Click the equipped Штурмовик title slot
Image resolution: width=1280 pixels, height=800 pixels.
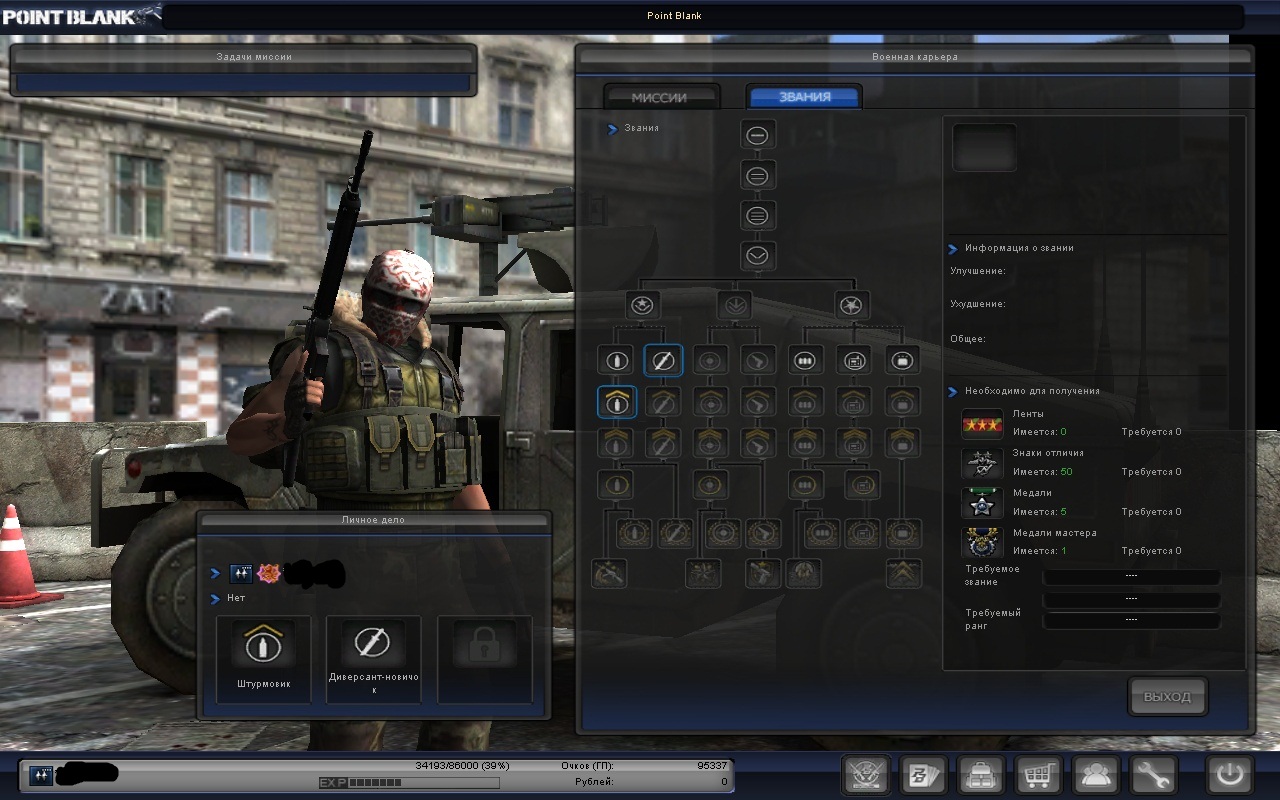[x=264, y=659]
